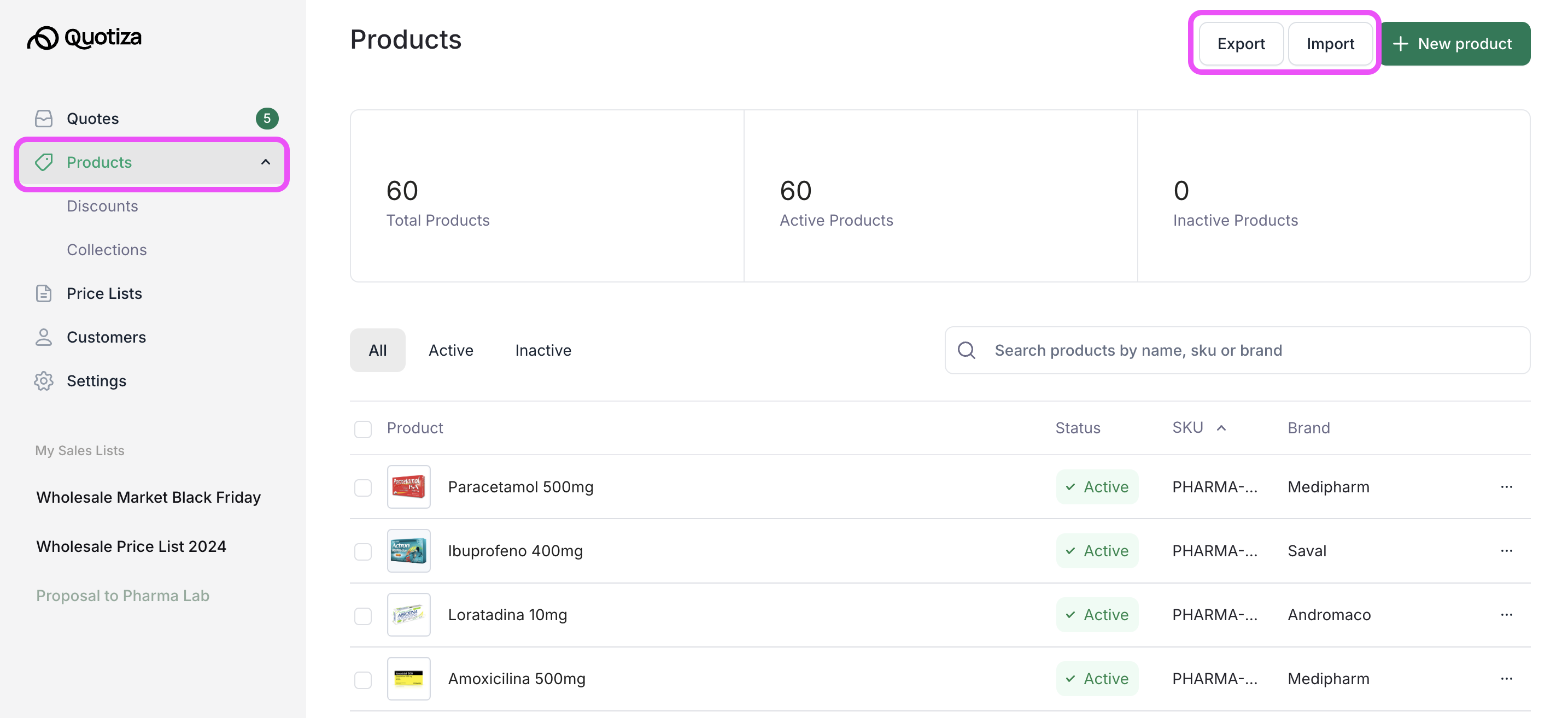Collapse the Products menu chevron
1568x718 pixels.
pyautogui.click(x=265, y=162)
